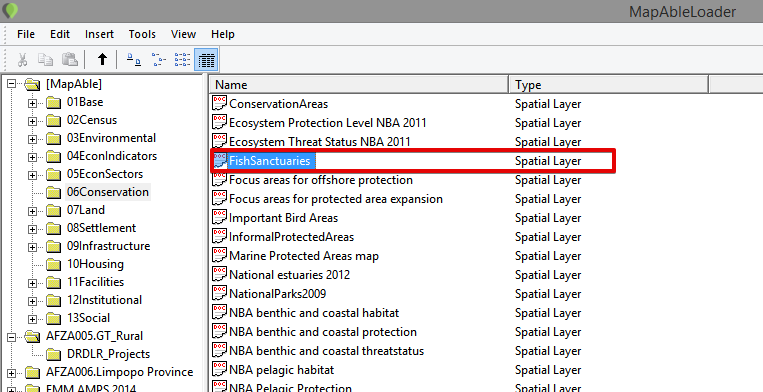Click the Marine Protected Areas map icon
The height and width of the screenshot is (392, 763).
pyautogui.click(x=219, y=255)
